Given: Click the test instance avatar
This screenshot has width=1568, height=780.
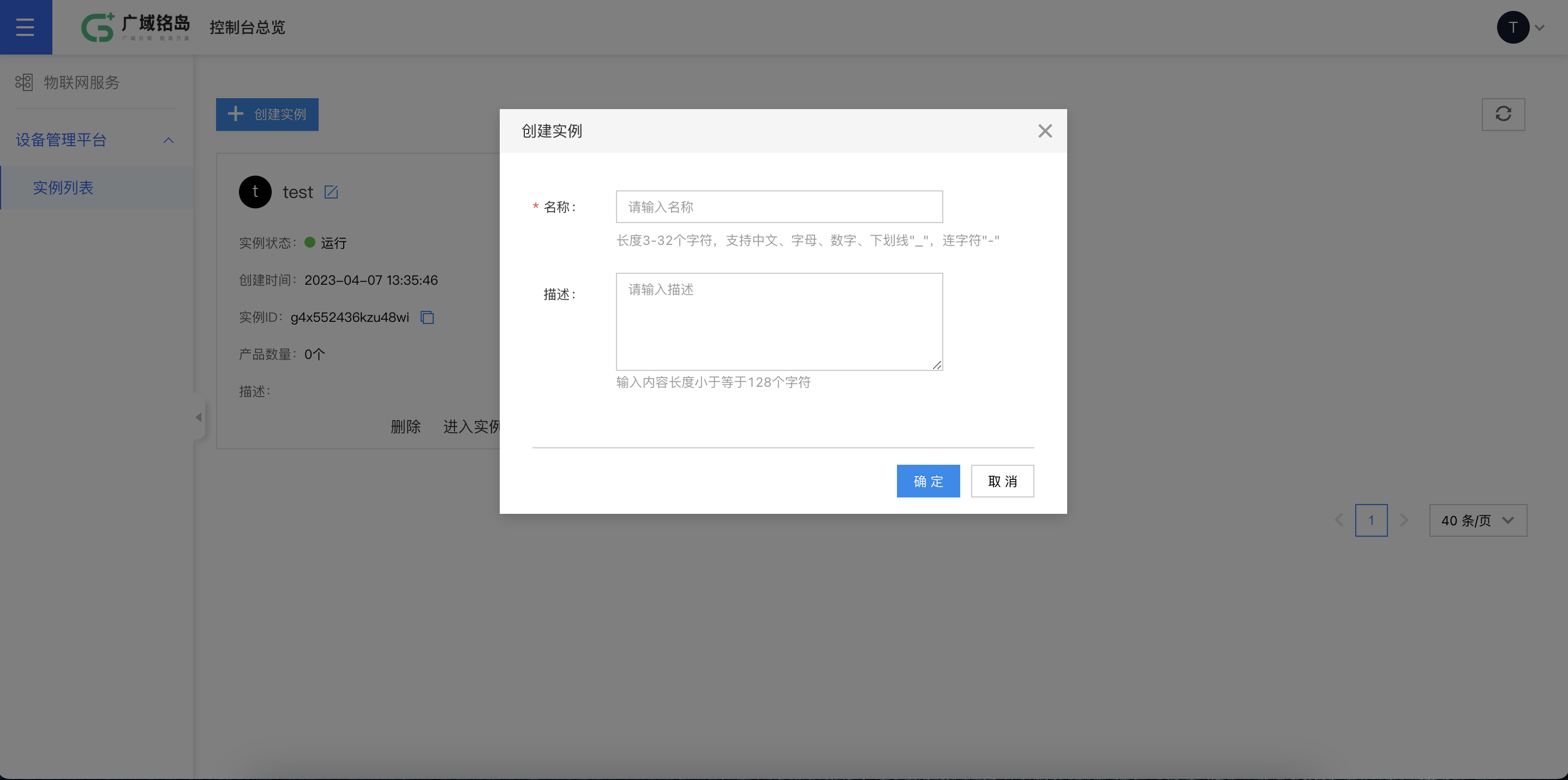Looking at the screenshot, I should [x=255, y=192].
